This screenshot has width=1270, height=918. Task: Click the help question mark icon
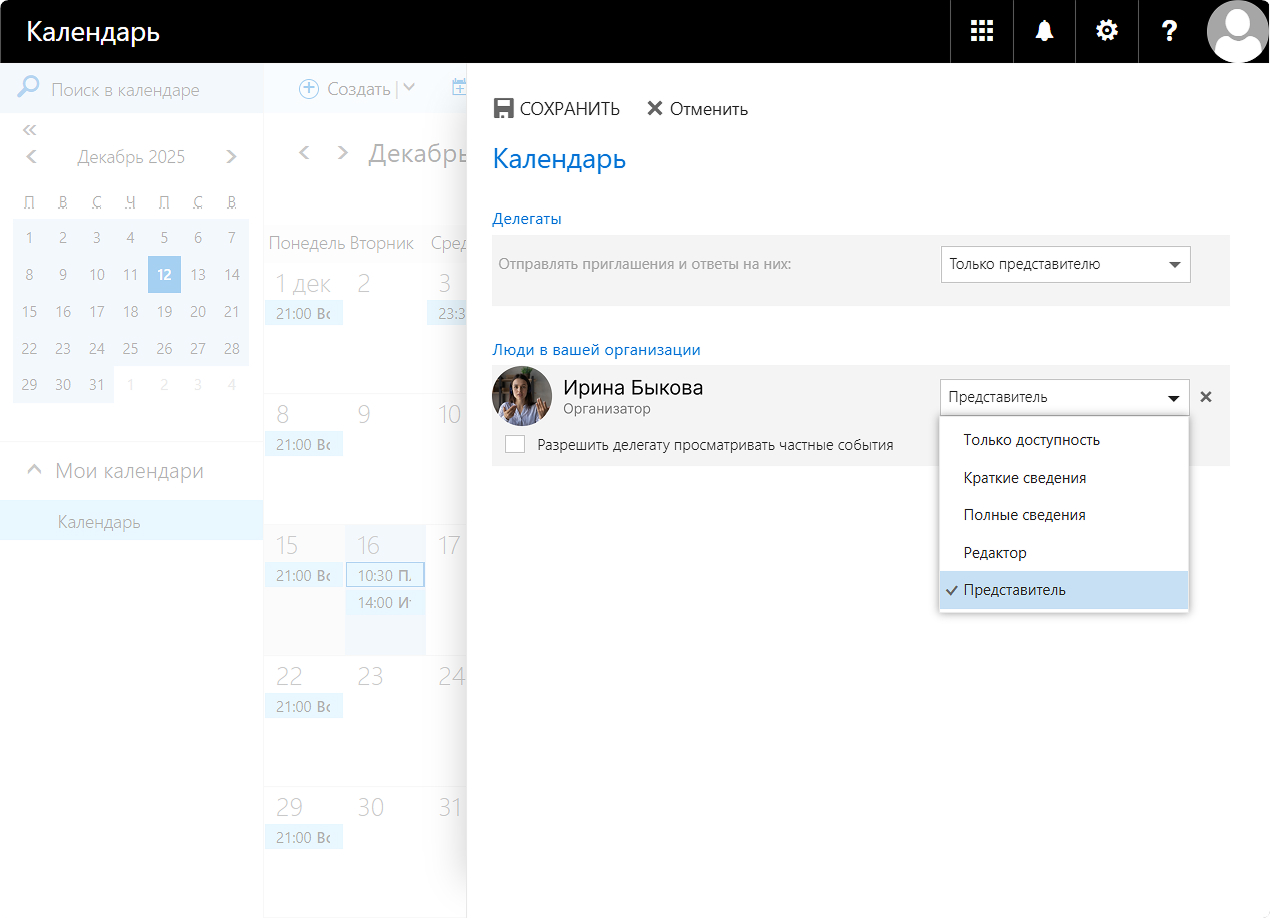[x=1168, y=31]
